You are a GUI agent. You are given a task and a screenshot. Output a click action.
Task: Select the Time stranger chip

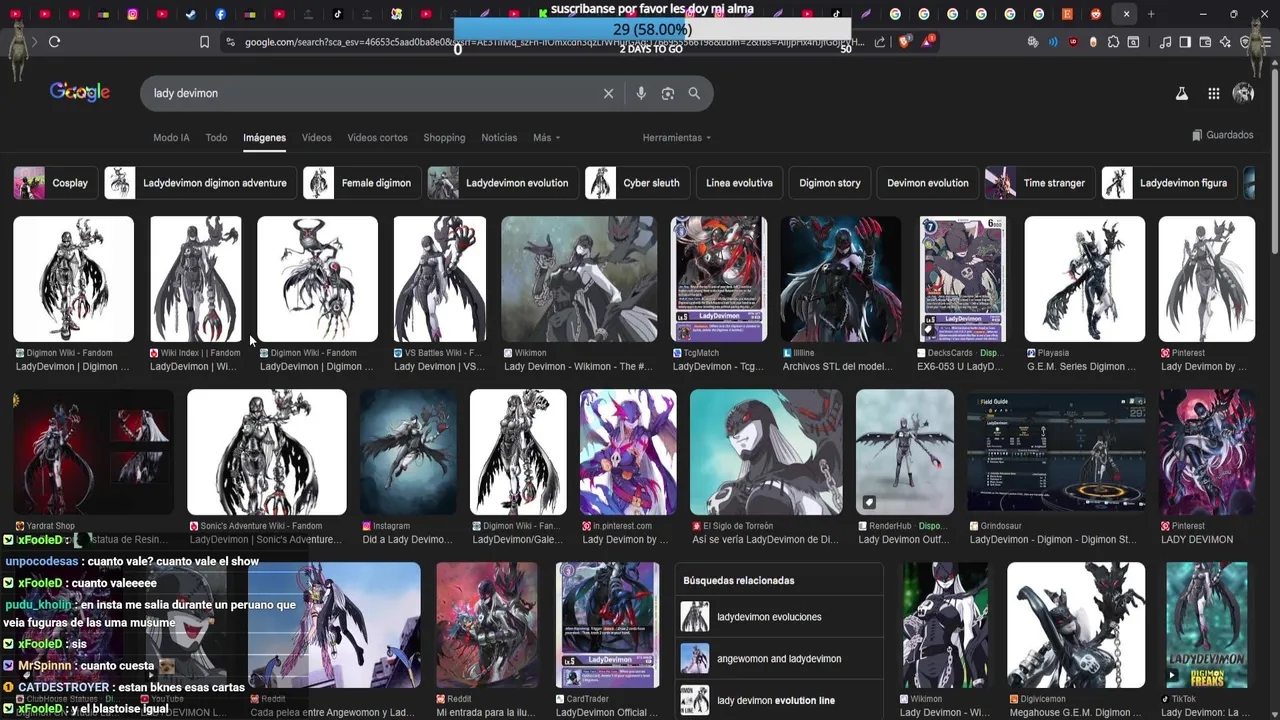coord(1039,183)
